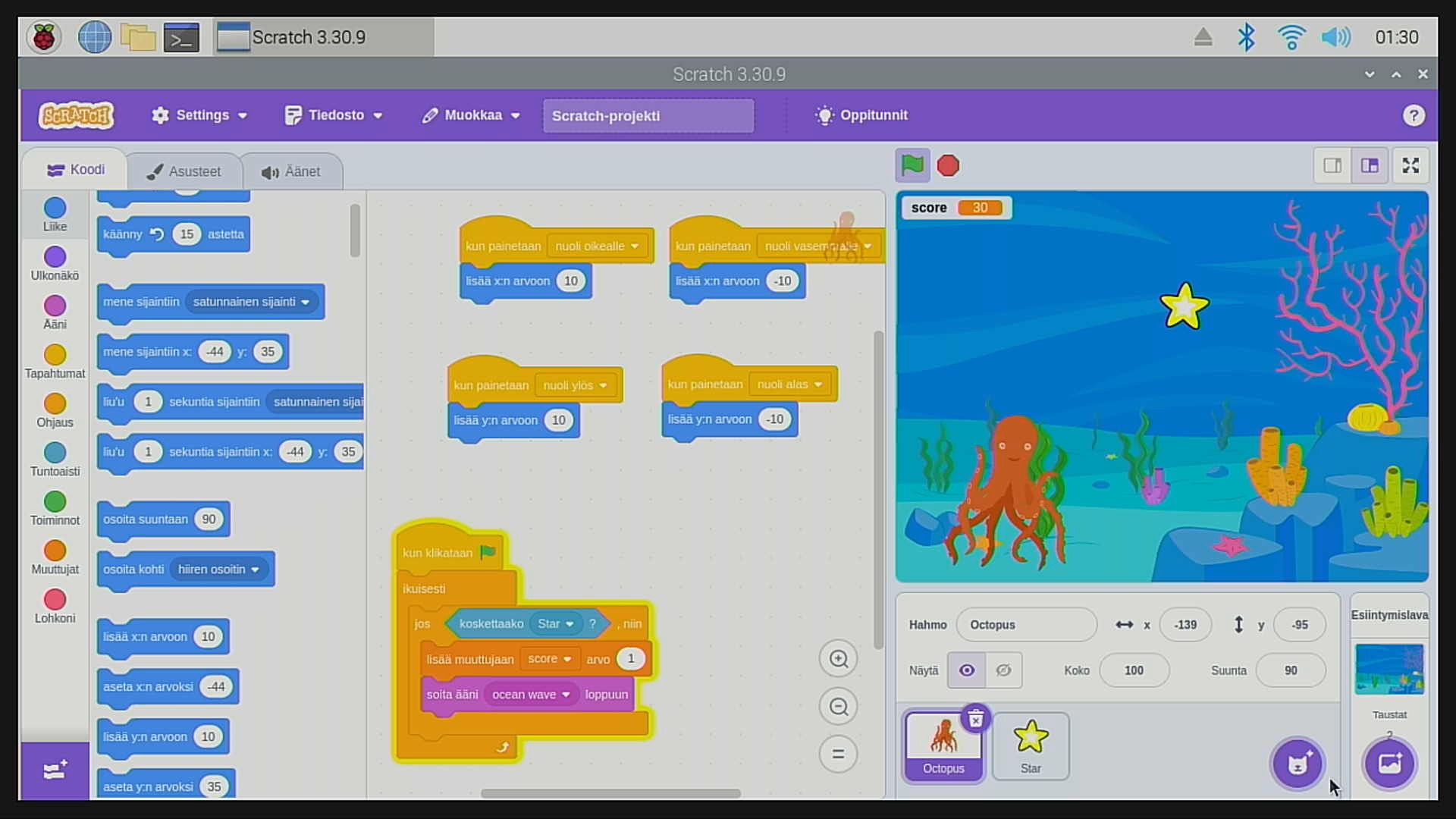1456x819 pixels.
Task: Open the score variable dropdown in block
Action: point(550,659)
